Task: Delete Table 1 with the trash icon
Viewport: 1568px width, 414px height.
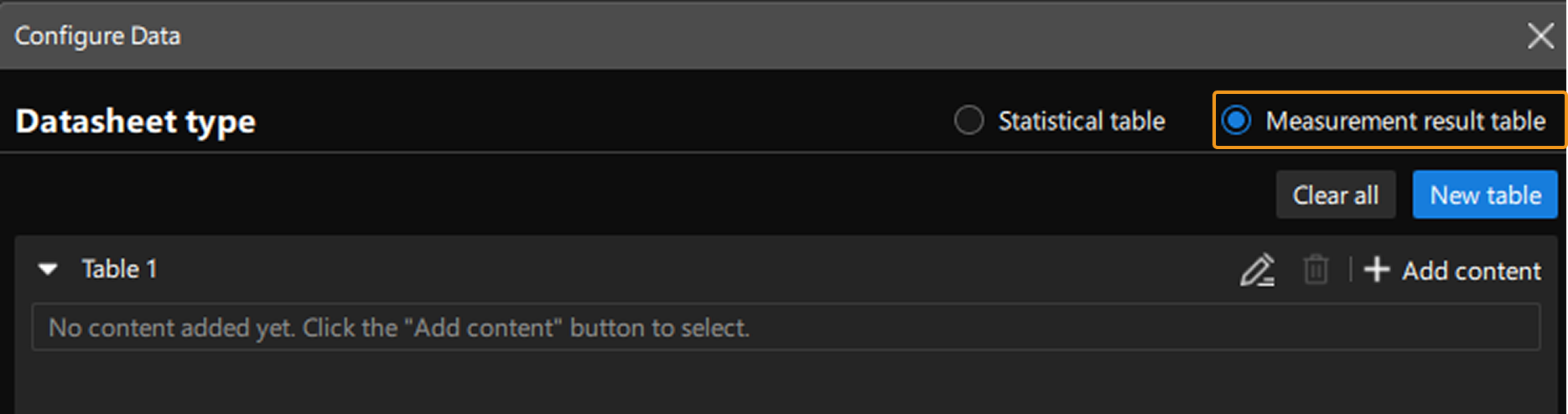Action: coord(1316,270)
